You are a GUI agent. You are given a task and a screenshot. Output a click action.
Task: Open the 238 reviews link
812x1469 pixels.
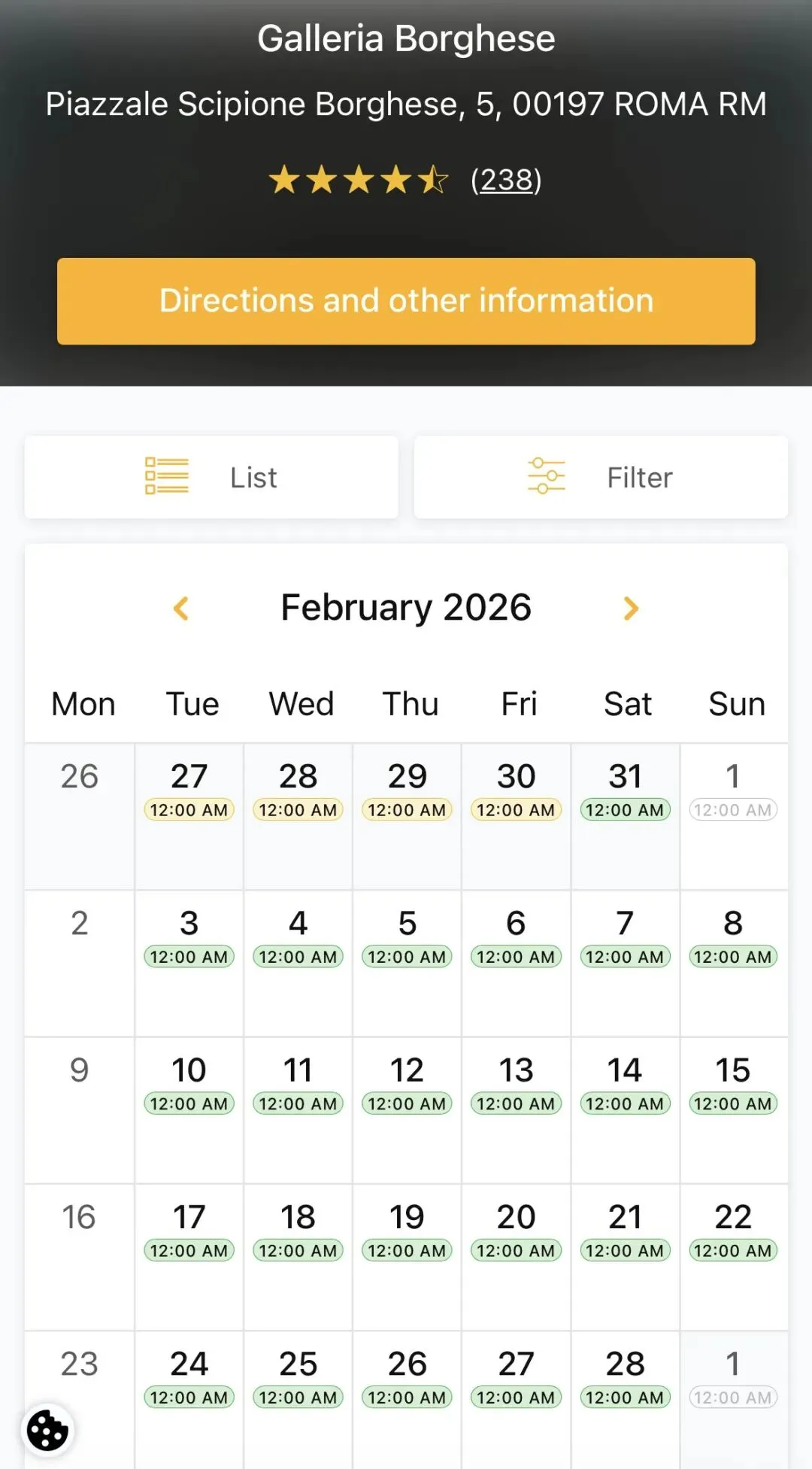pos(506,181)
